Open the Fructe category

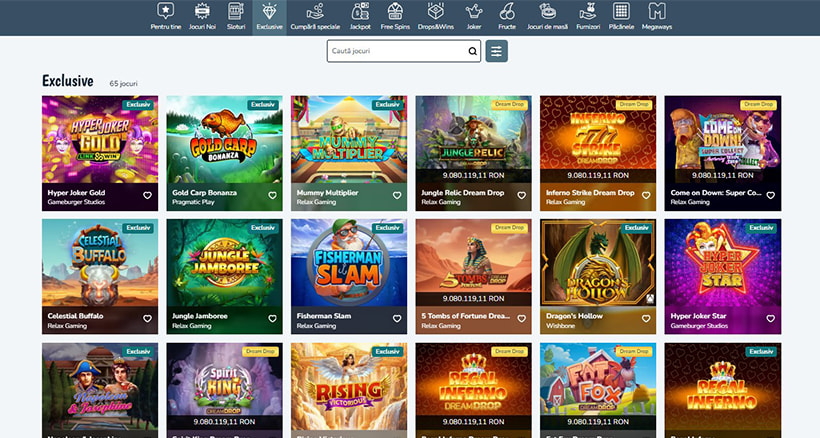(507, 17)
